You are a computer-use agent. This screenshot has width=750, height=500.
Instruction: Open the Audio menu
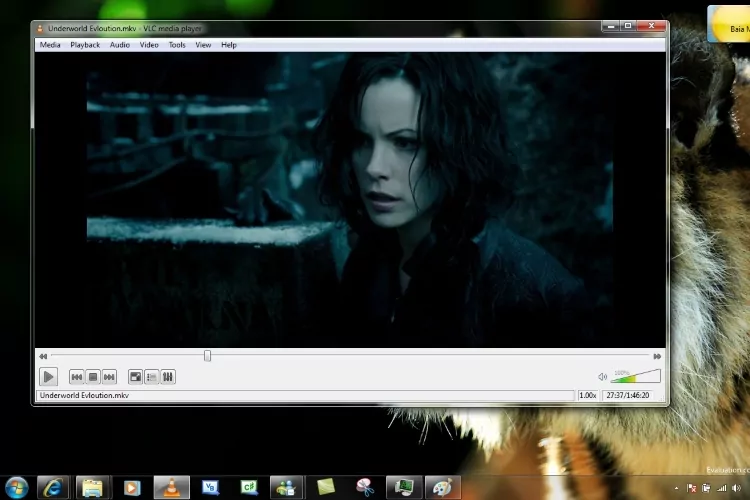click(120, 45)
